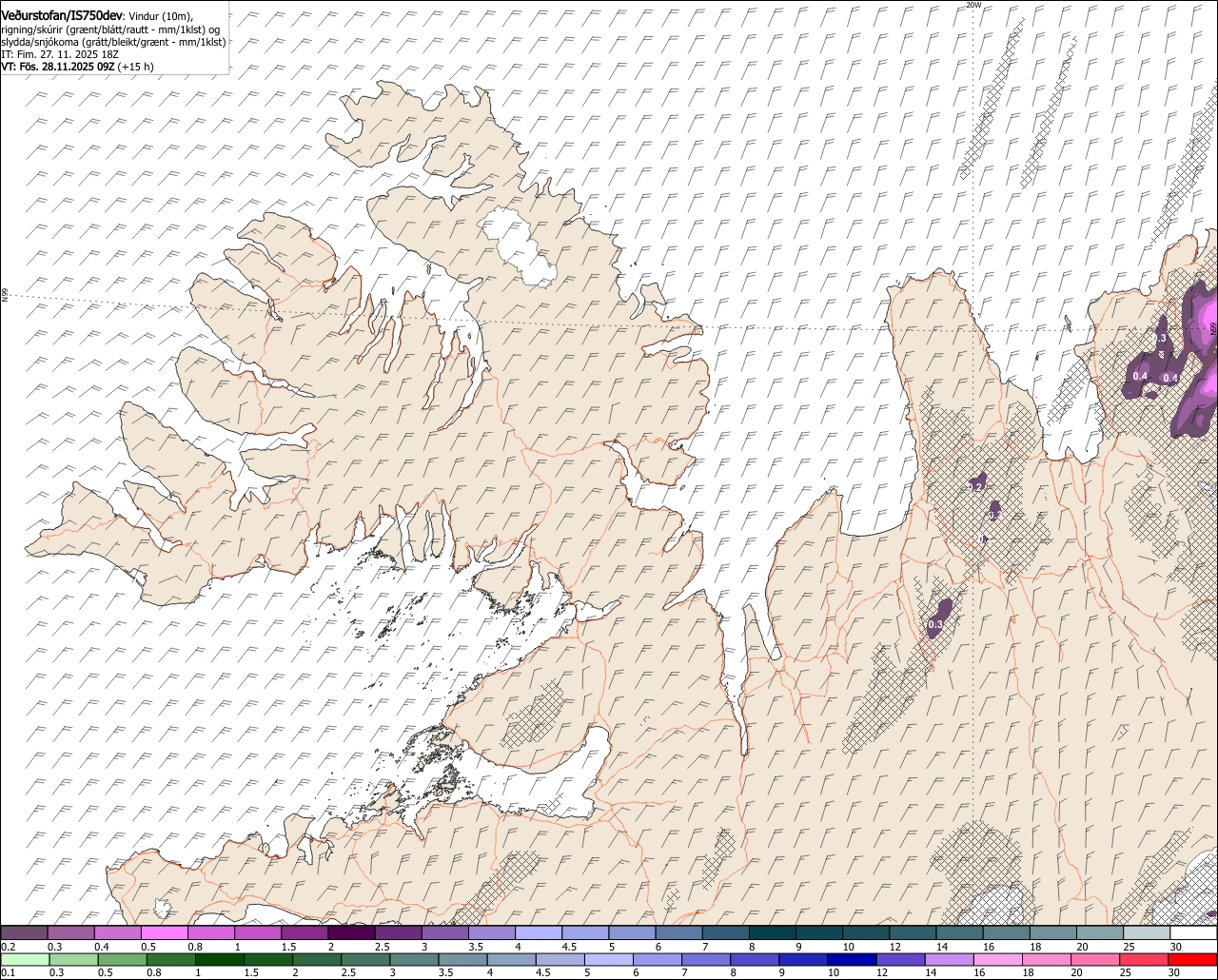Screen dimensions: 1218x980
Task: Select the light gray 25 snow legend swatch
Action: click(x=1148, y=932)
